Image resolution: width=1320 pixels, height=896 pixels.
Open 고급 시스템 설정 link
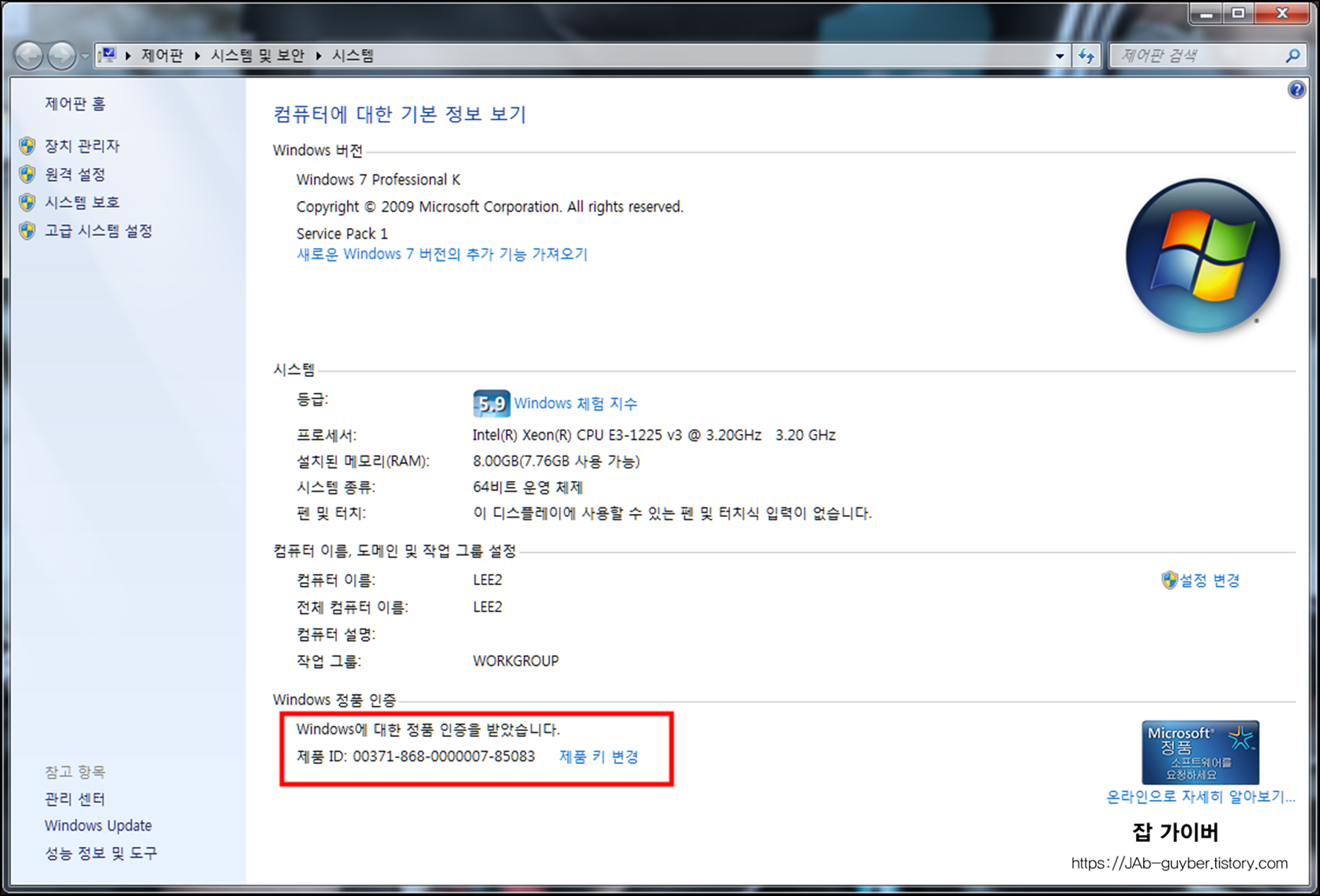coord(99,231)
